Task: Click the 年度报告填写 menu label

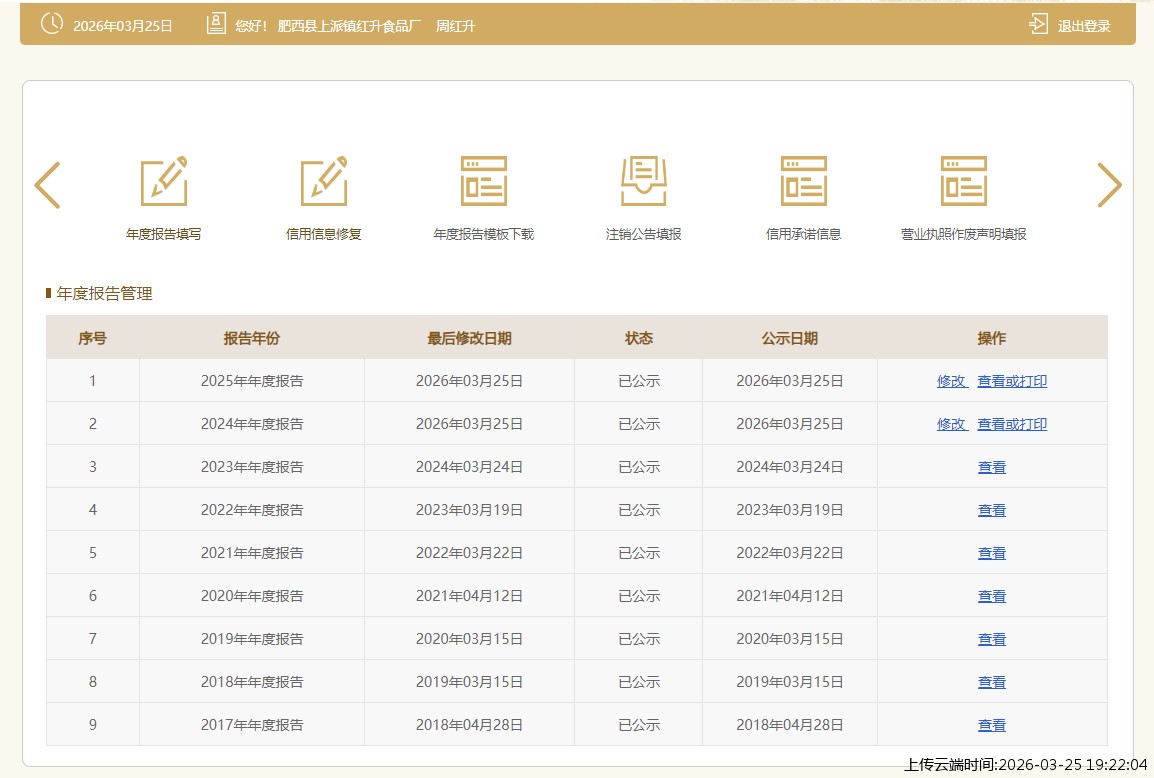Action: click(164, 234)
